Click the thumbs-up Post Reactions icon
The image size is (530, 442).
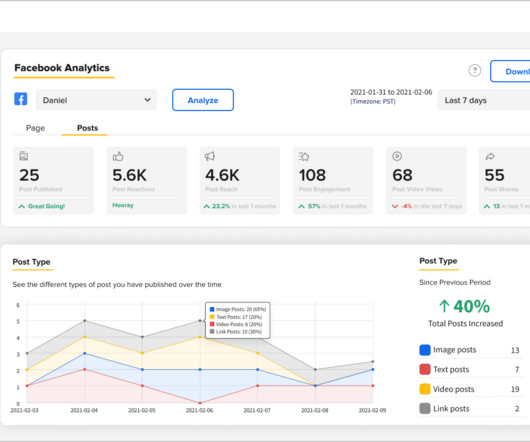[x=118, y=156]
